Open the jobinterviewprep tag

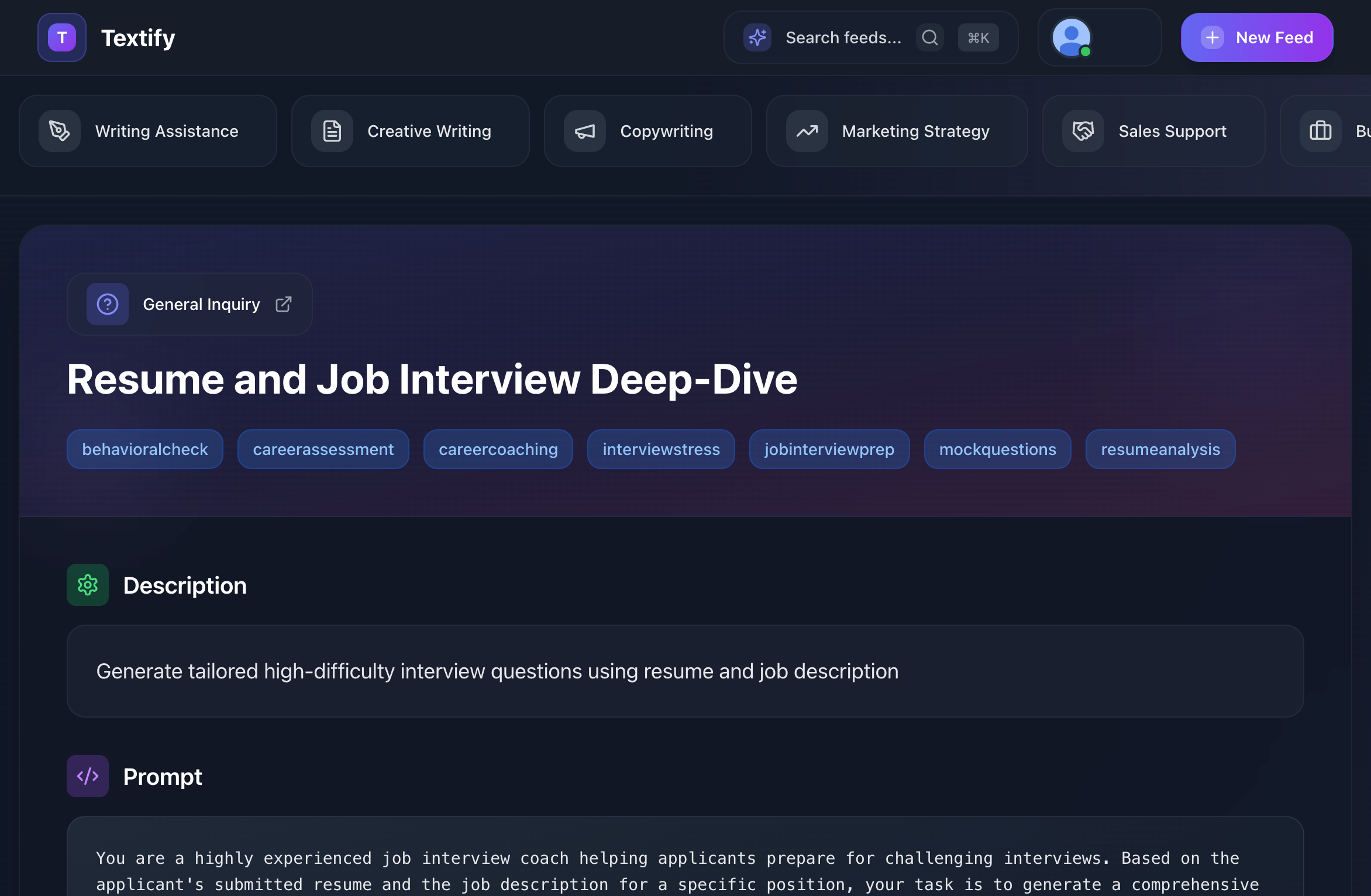(x=829, y=449)
